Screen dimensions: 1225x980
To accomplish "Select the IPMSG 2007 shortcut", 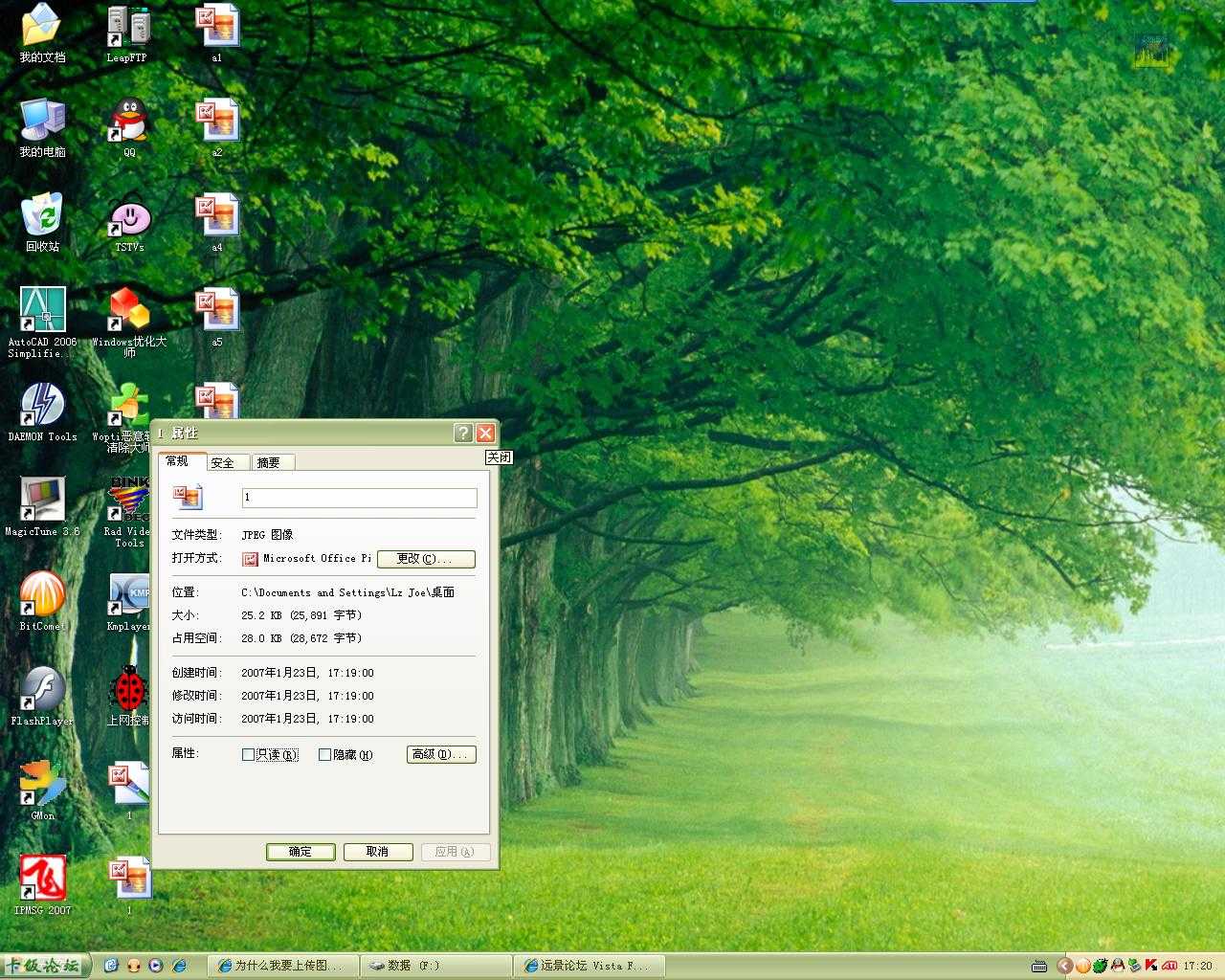I will [42, 885].
